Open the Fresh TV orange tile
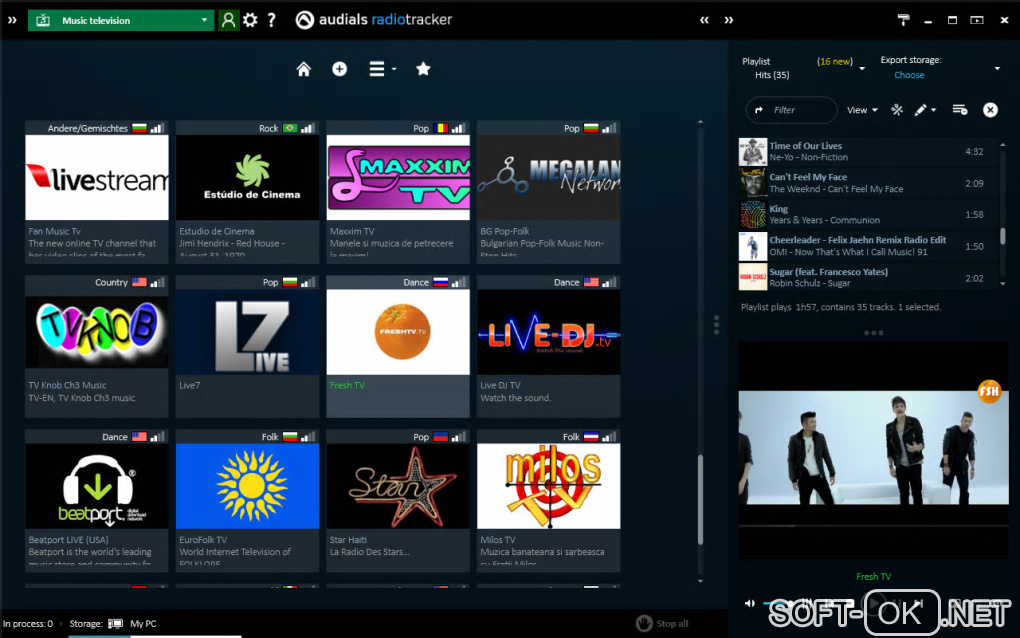This screenshot has height=638, width=1020. pos(398,346)
